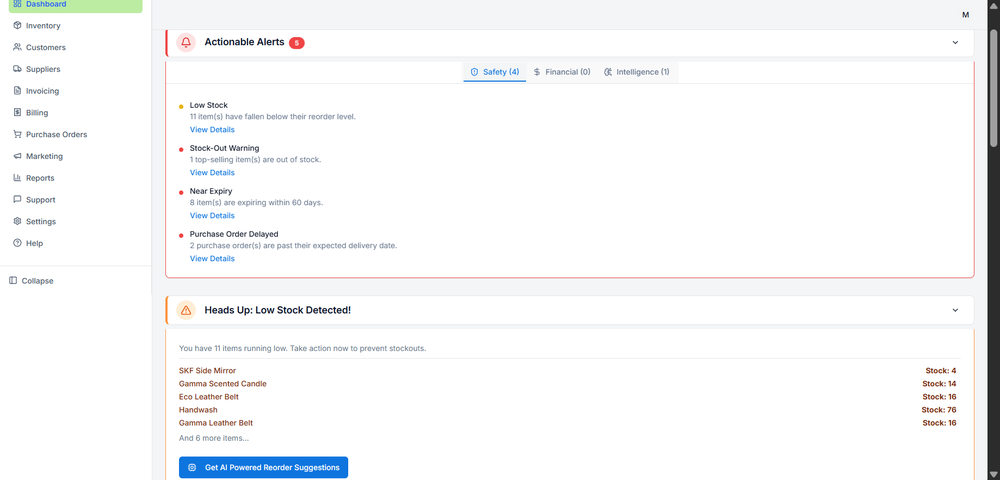Screen dimensions: 1000x480
Task: Click the Settings gear icon
Action: [17, 221]
